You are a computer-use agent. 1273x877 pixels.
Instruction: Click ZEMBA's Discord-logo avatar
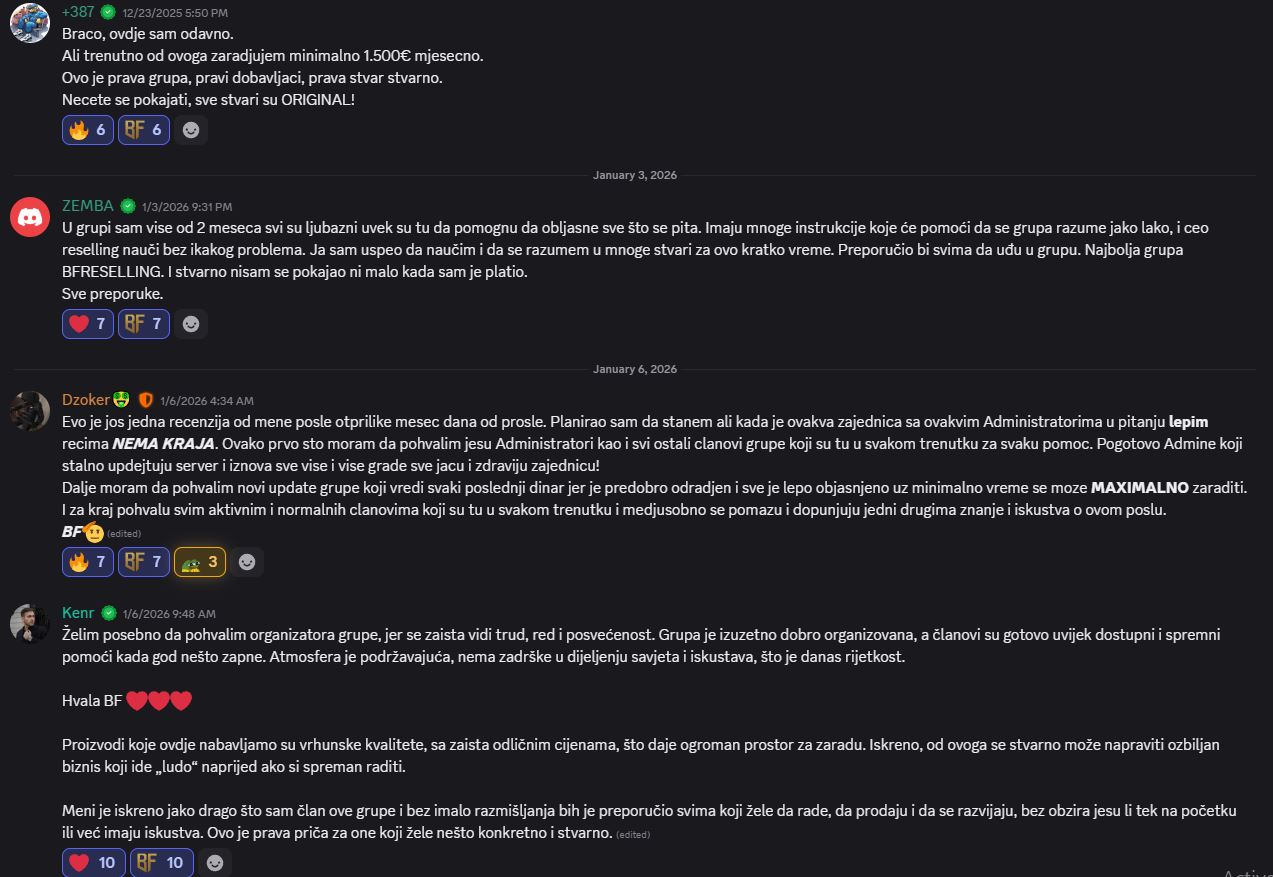29,216
